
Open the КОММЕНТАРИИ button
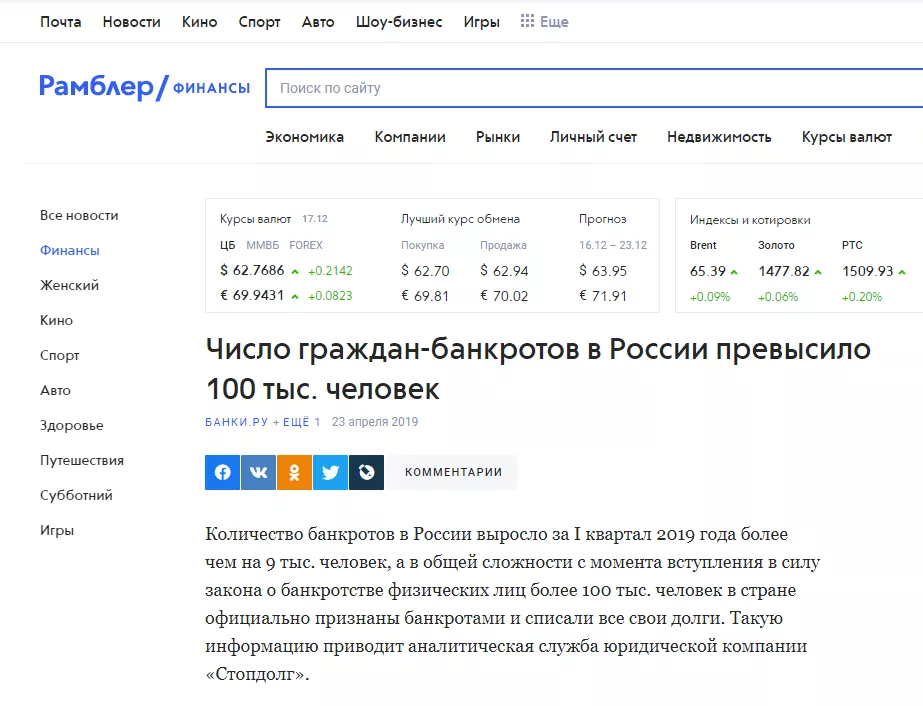[453, 472]
